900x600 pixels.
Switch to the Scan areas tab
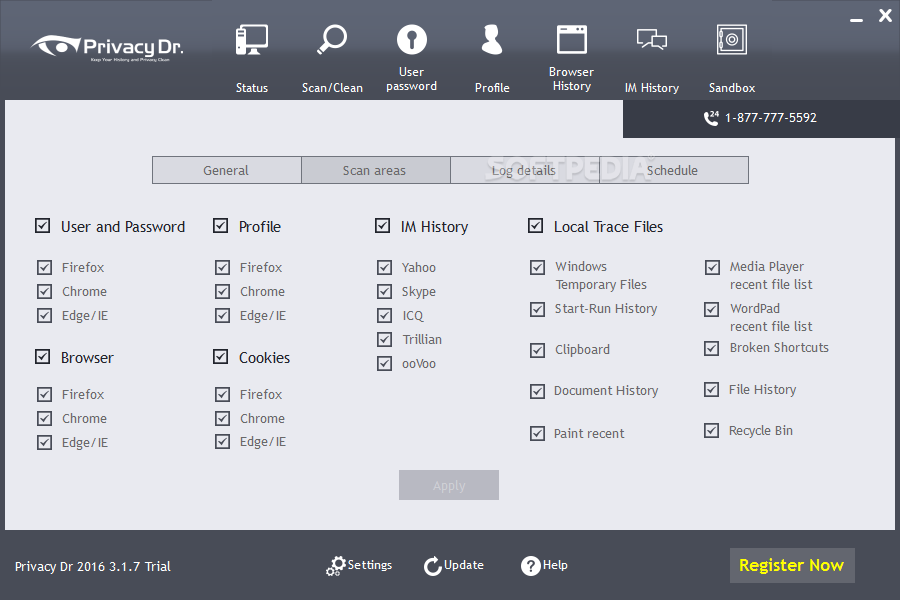coord(376,170)
